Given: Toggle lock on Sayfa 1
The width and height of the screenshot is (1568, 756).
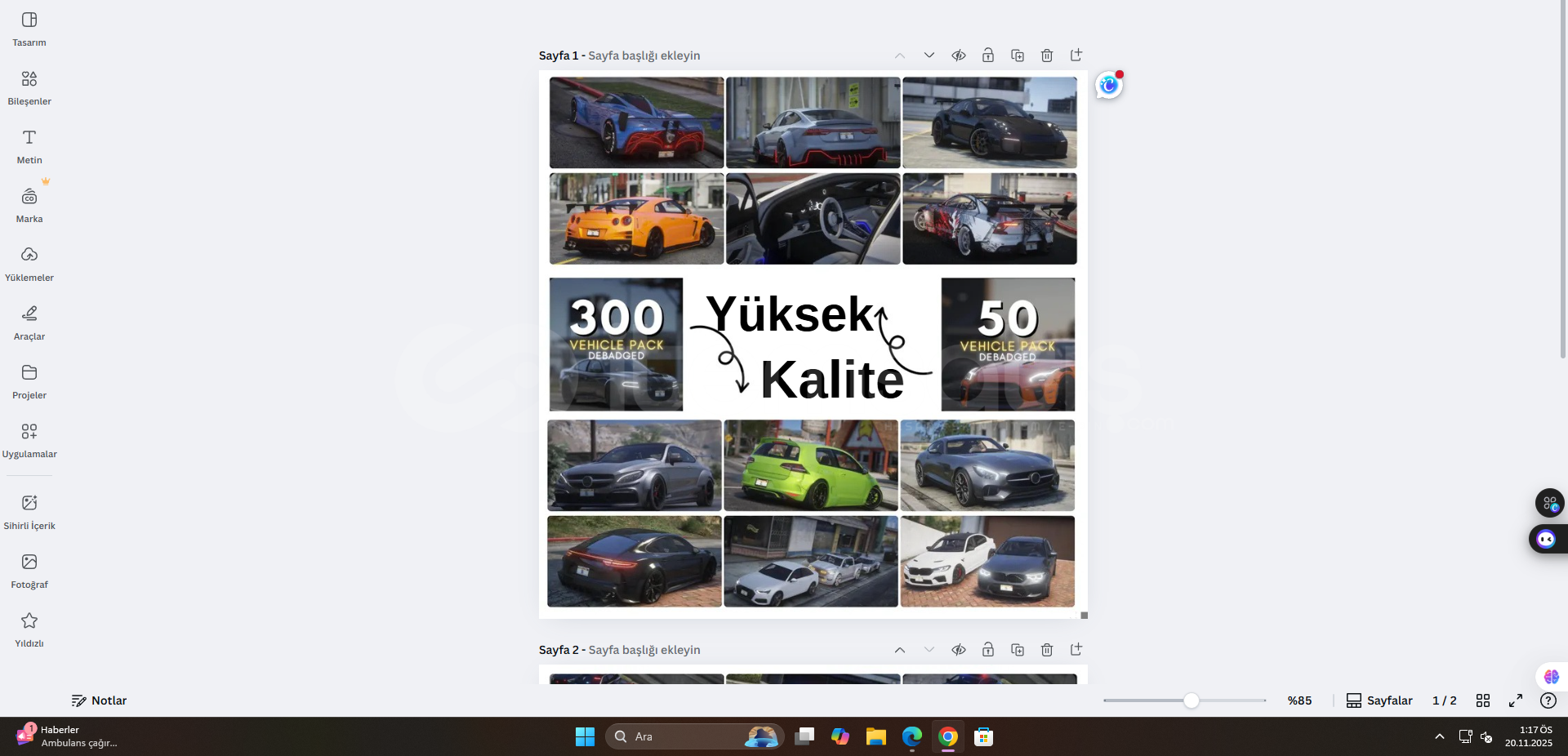Looking at the screenshot, I should (x=988, y=56).
